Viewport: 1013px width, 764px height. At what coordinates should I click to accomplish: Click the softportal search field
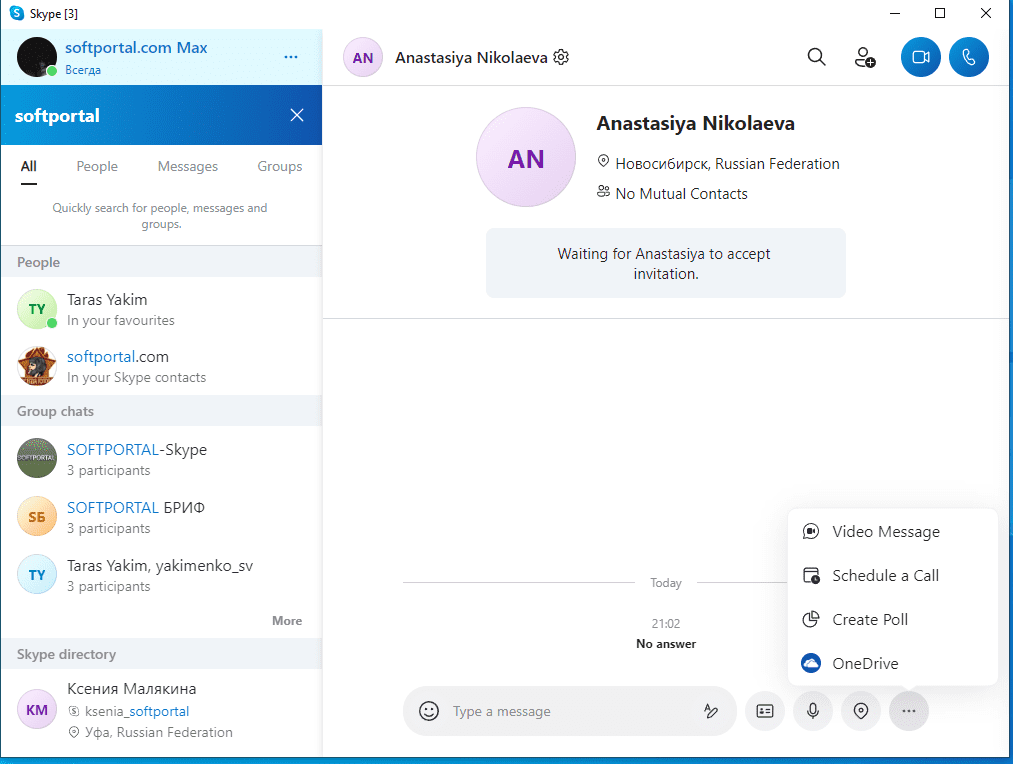pyautogui.click(x=145, y=116)
